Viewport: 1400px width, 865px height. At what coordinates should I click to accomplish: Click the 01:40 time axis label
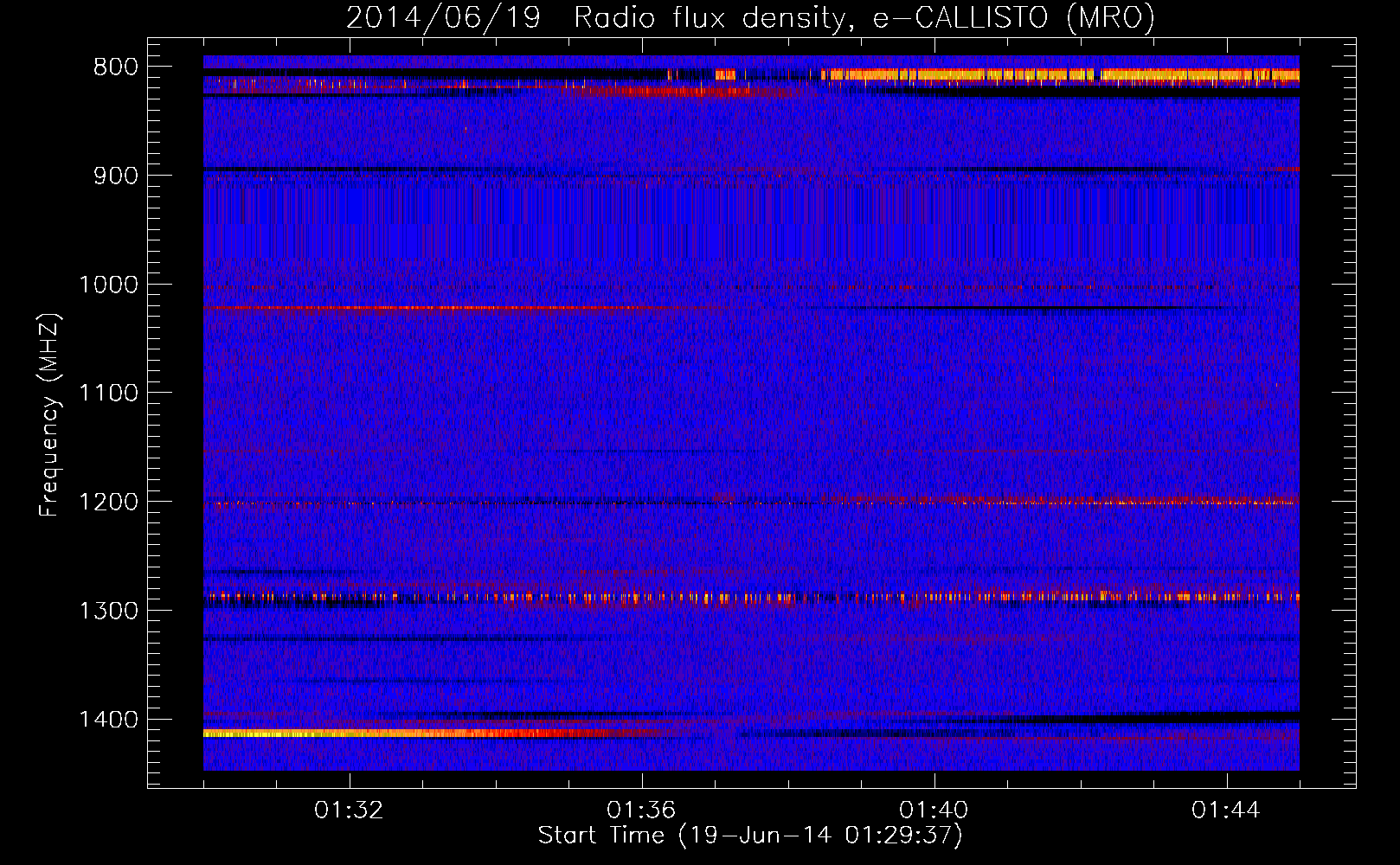[934, 811]
